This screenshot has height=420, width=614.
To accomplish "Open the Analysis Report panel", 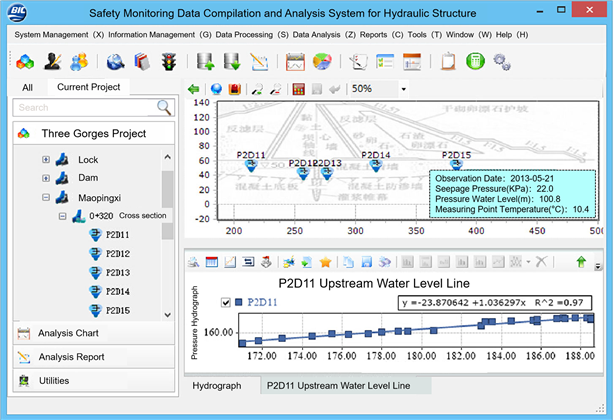I will (x=94, y=357).
